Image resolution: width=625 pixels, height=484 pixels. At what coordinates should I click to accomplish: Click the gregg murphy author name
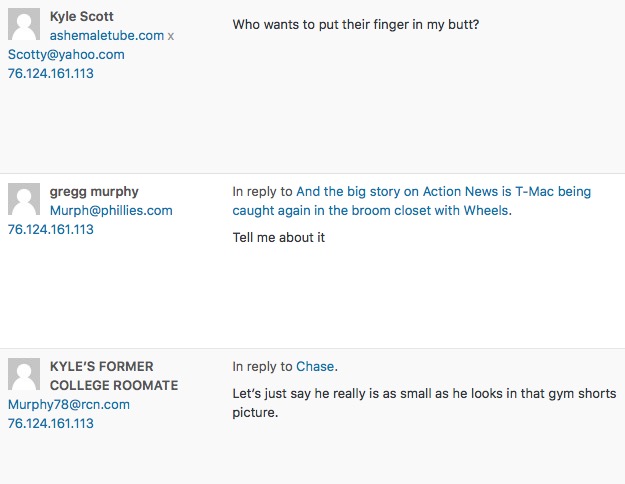[94, 192]
